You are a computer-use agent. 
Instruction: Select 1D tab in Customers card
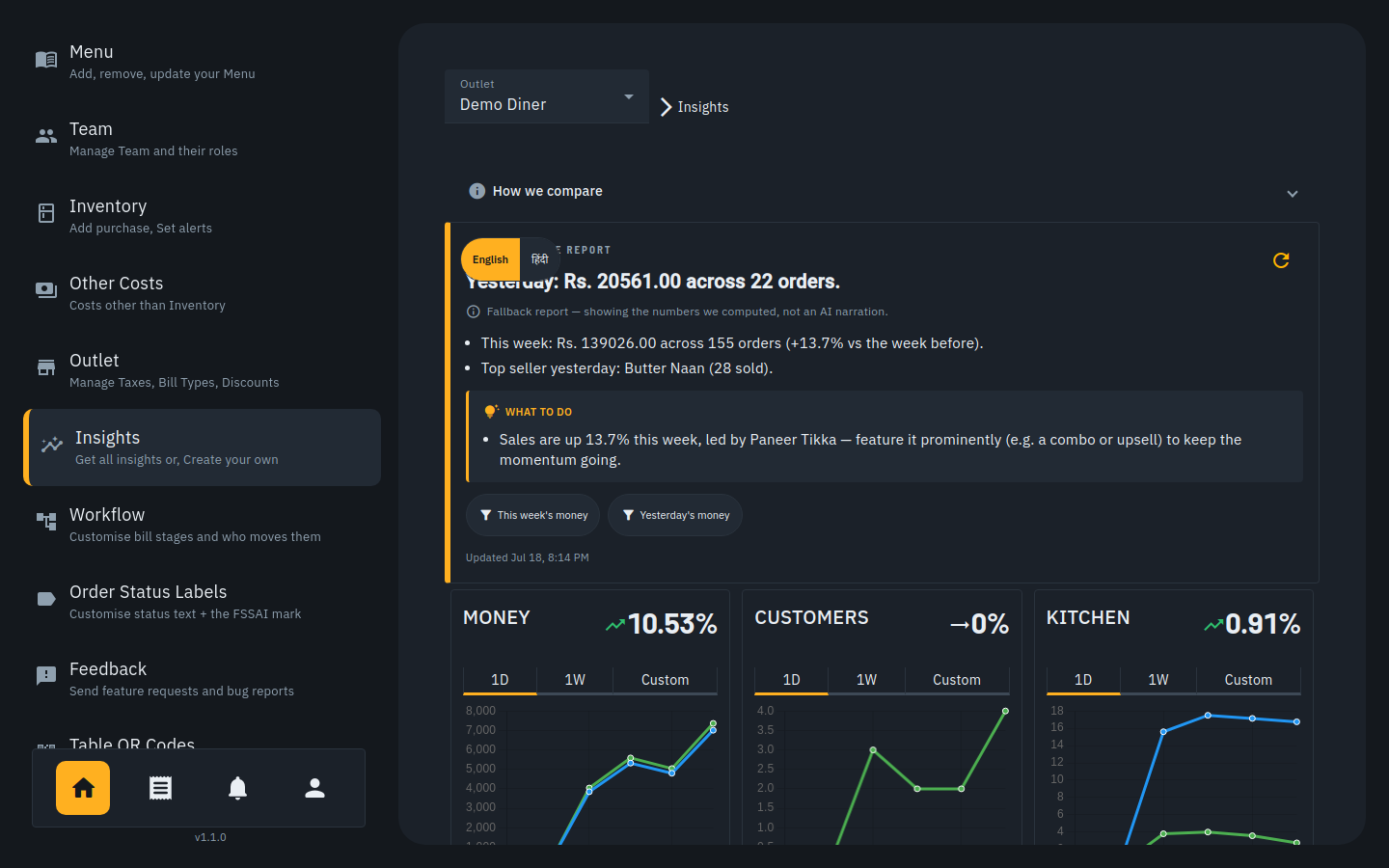pyautogui.click(x=791, y=680)
